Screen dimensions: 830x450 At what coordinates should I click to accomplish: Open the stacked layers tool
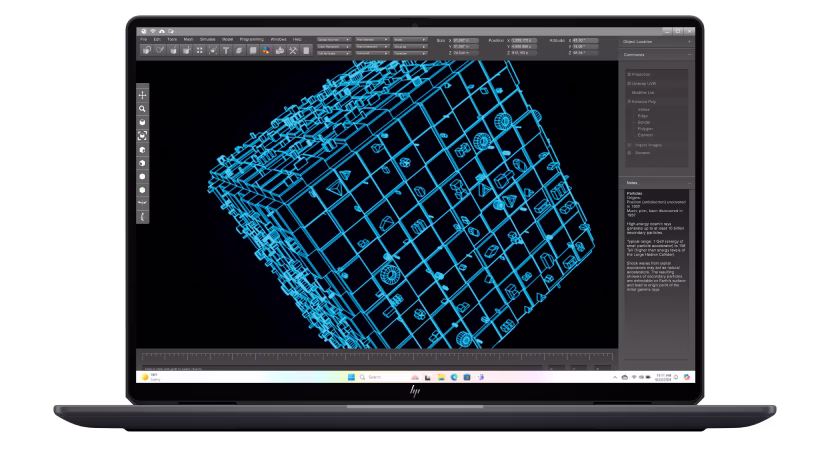coord(239,50)
